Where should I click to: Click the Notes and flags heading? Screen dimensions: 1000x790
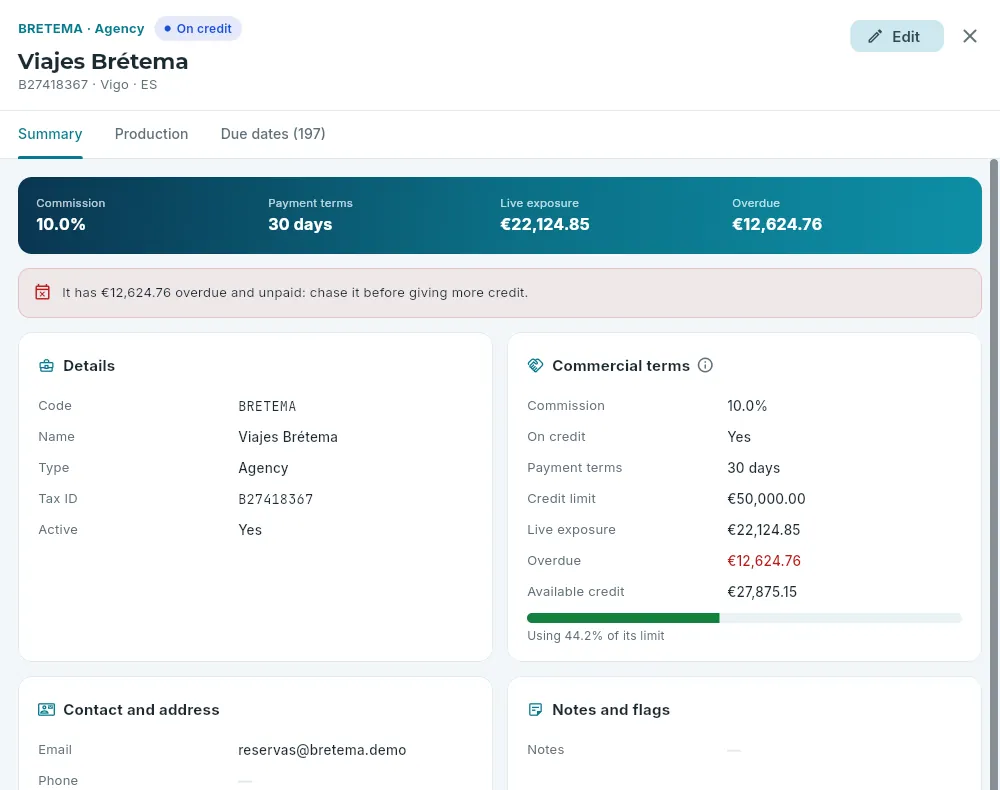[611, 710]
